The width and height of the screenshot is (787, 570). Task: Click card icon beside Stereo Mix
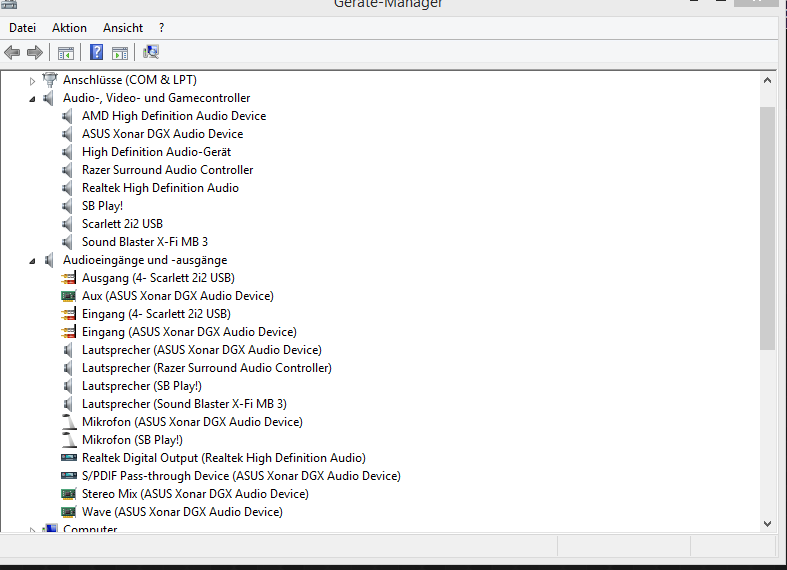(x=68, y=494)
